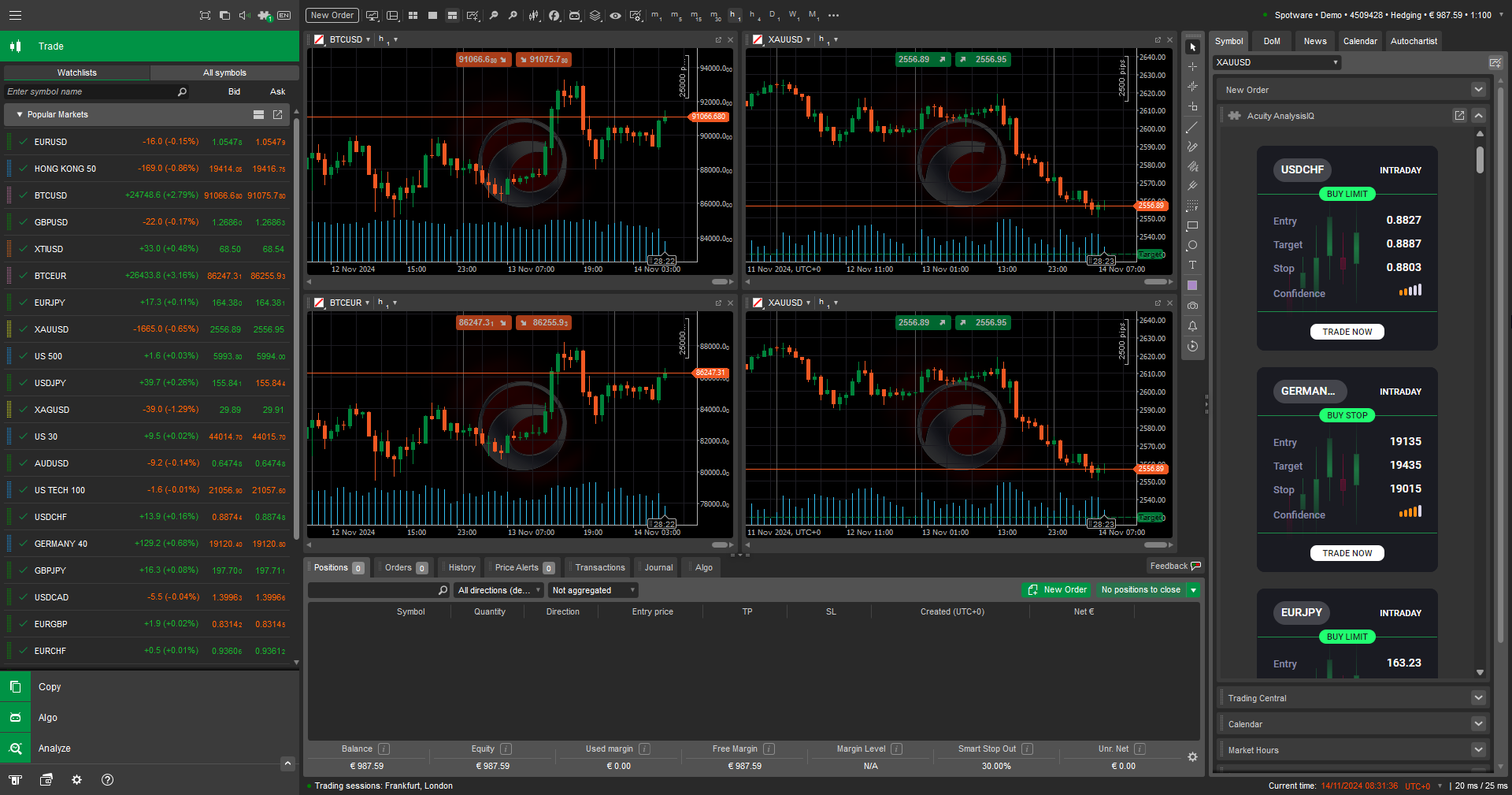Select the rectangle shape drawing tool

[x=1192, y=225]
